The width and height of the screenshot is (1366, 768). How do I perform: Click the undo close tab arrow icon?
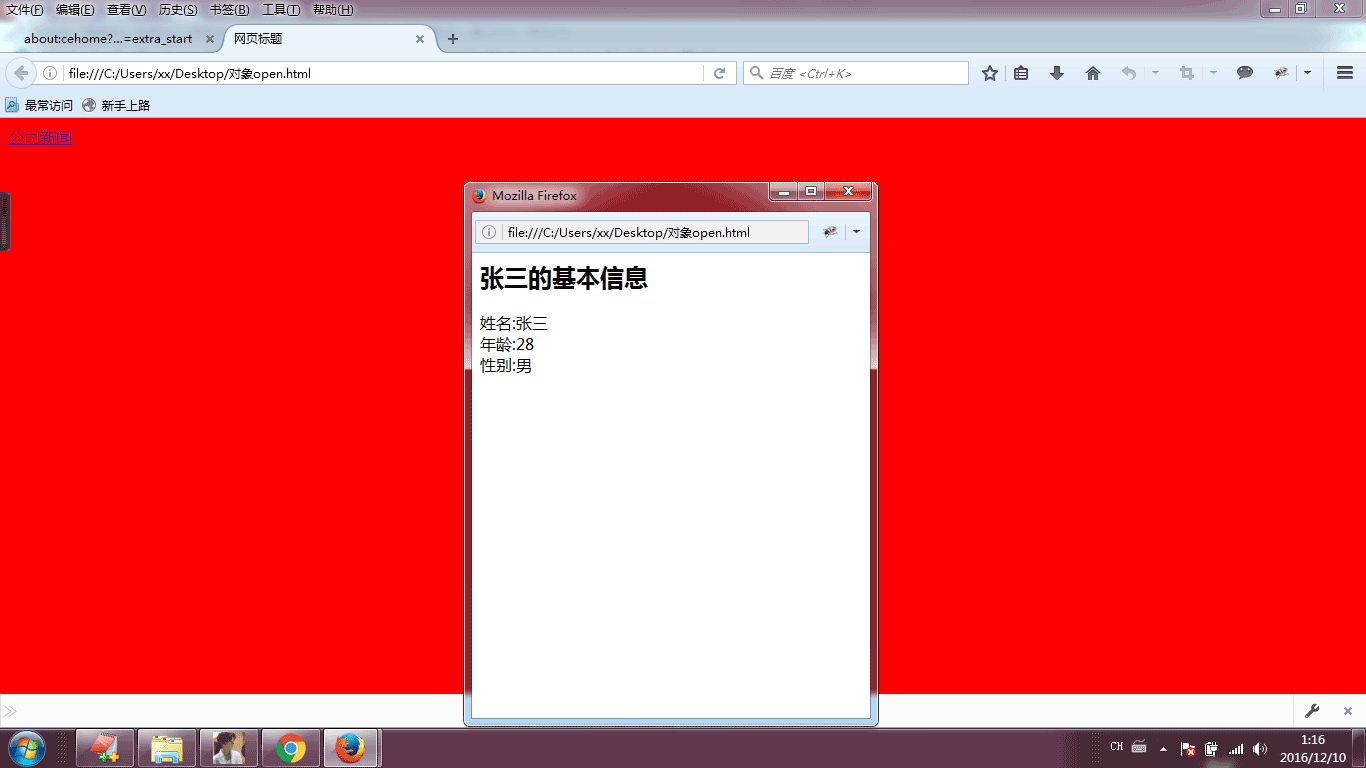click(1129, 73)
